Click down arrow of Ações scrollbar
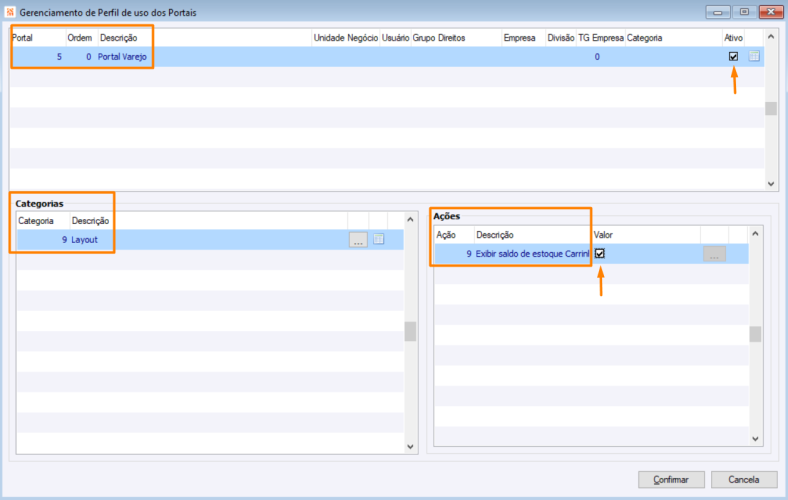Viewport: 788px width, 500px height. point(755,439)
